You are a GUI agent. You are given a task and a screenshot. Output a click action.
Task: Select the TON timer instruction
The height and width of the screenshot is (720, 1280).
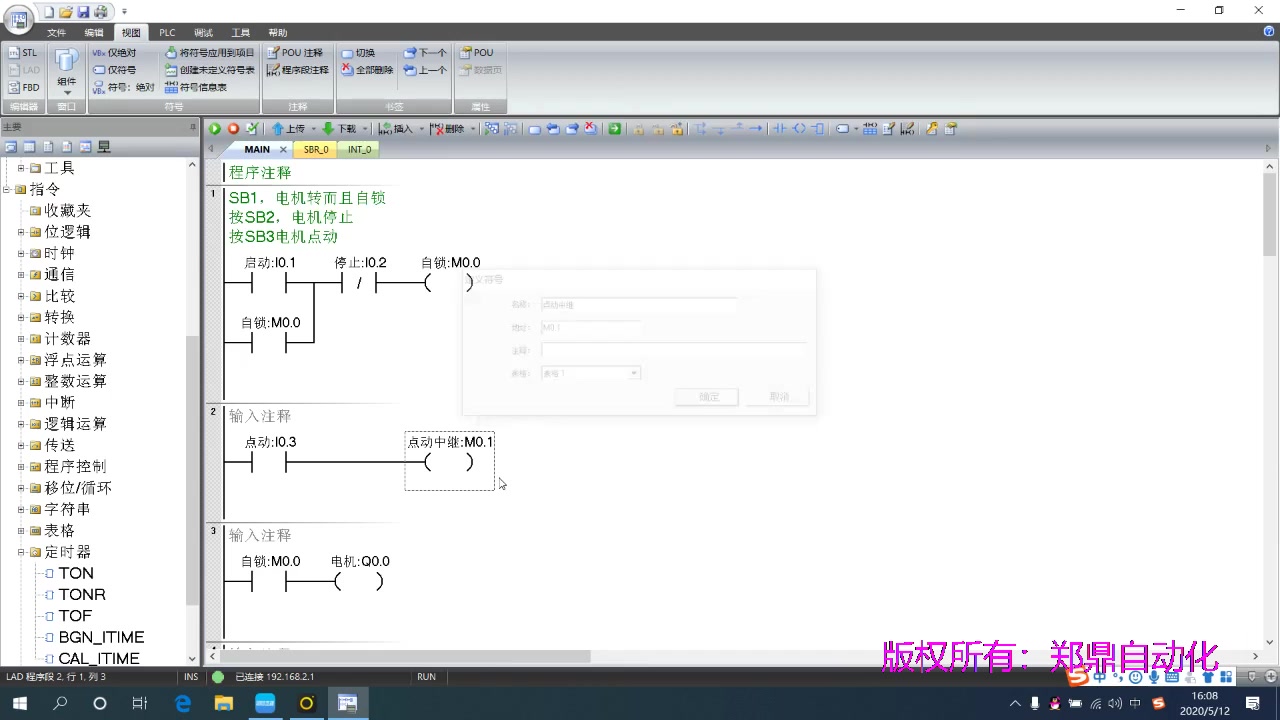coord(75,573)
